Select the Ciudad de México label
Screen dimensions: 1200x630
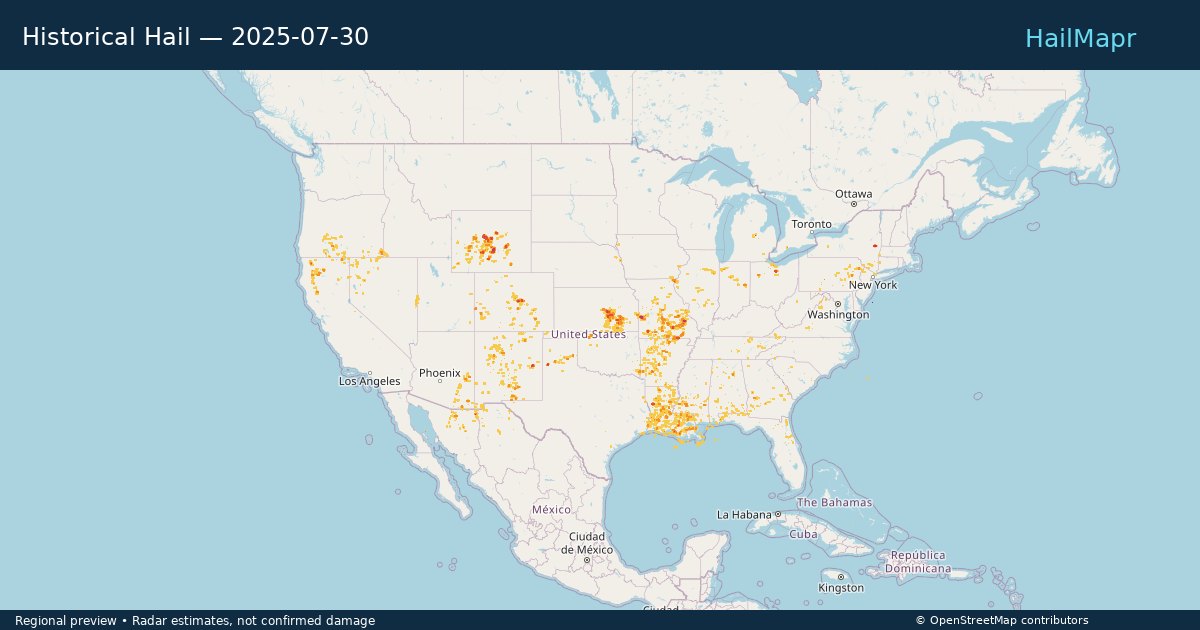(x=587, y=543)
